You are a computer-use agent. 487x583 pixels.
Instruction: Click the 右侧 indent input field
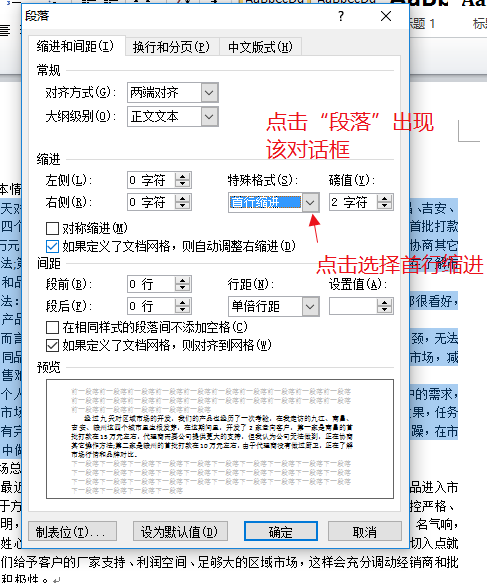click(x=151, y=203)
